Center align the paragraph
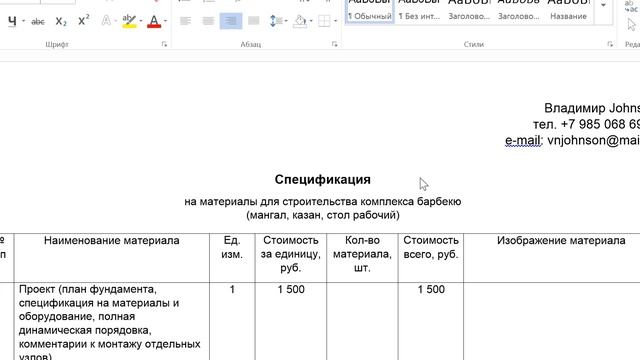This screenshot has width=640, height=360. pos(208,21)
